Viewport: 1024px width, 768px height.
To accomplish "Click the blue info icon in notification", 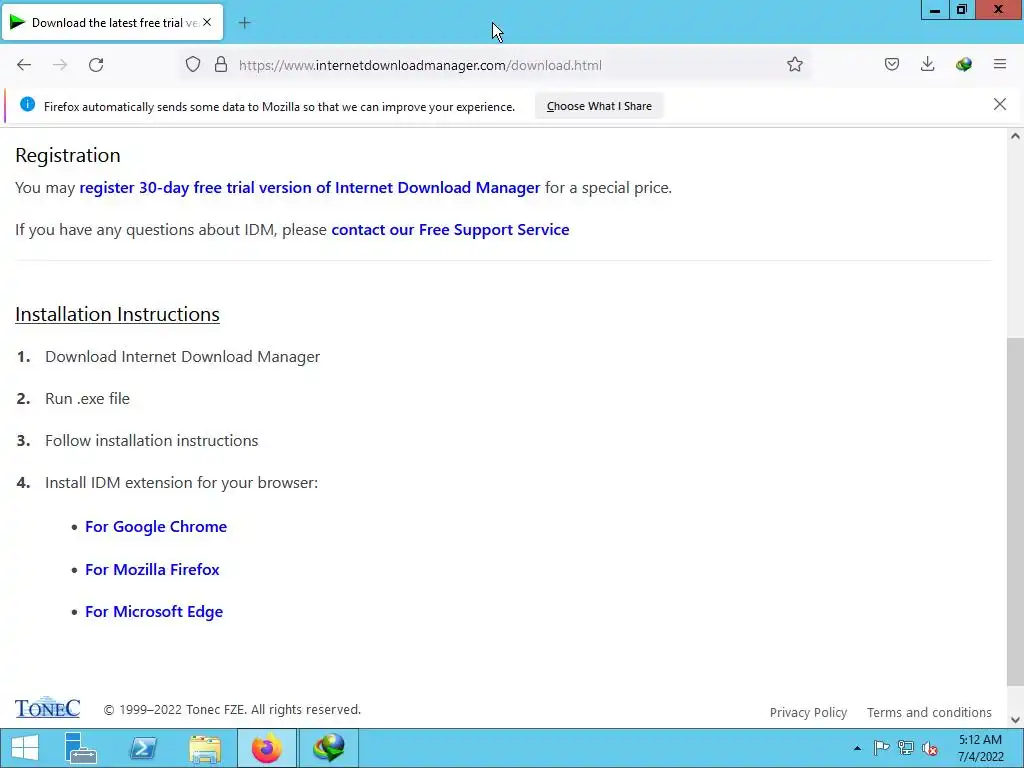I will (x=27, y=104).
